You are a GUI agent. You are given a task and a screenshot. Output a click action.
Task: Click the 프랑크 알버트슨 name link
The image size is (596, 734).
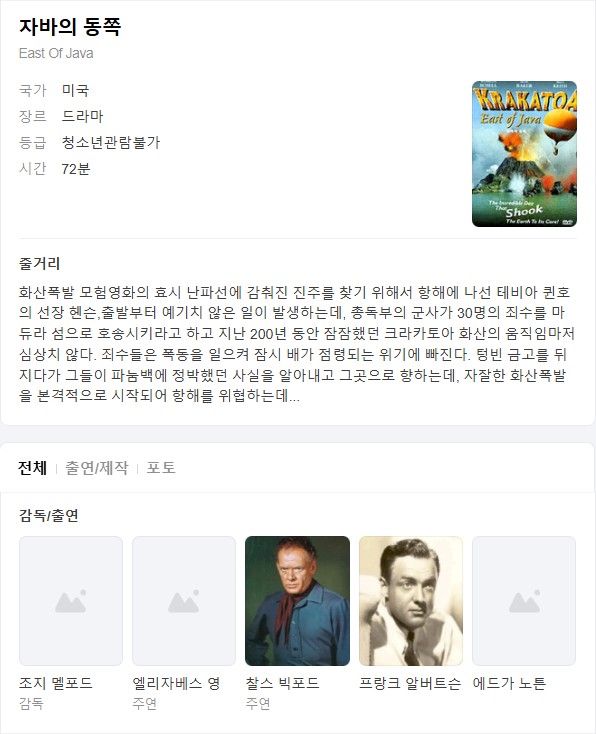point(410,683)
